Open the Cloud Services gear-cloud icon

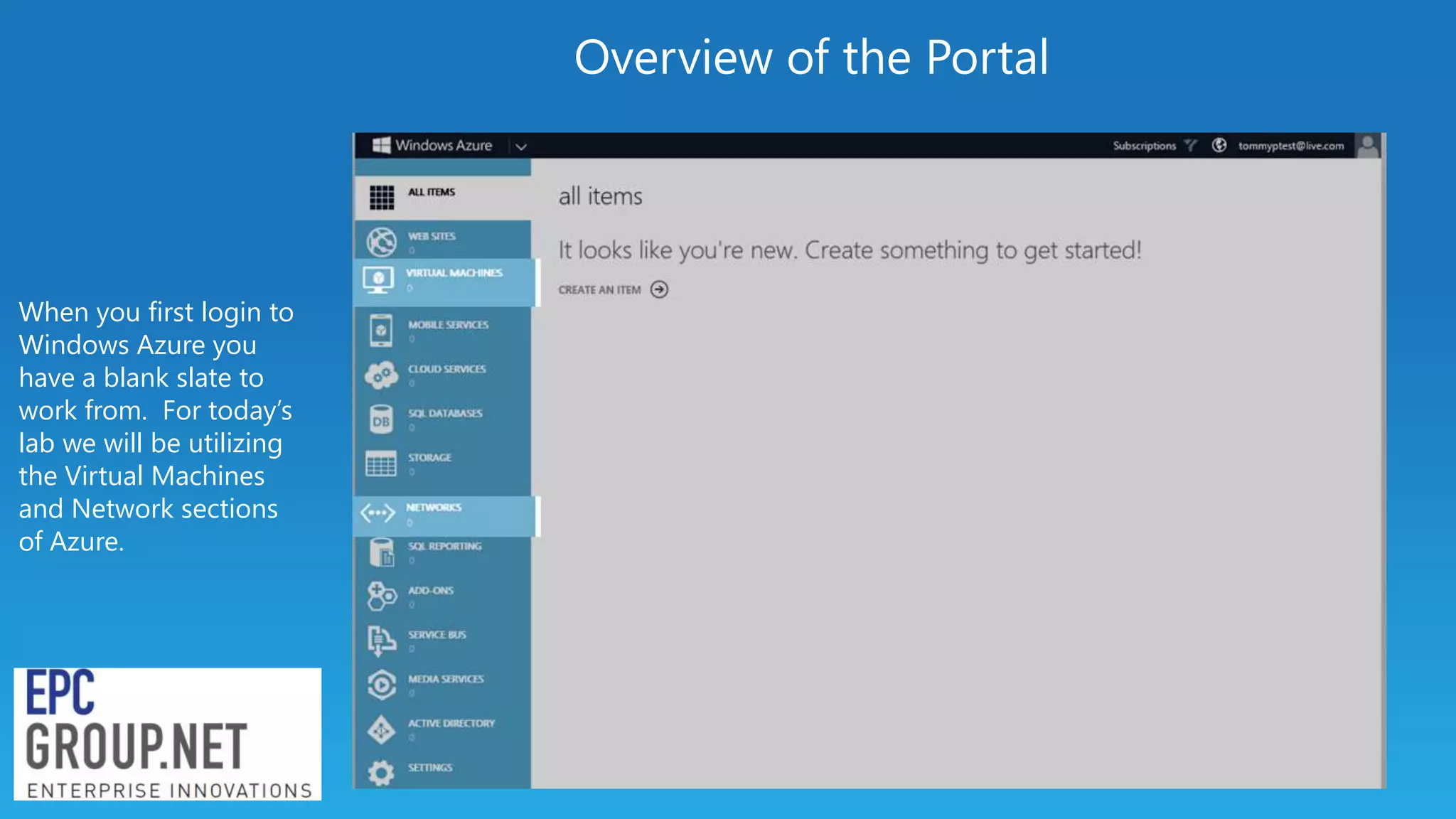382,375
